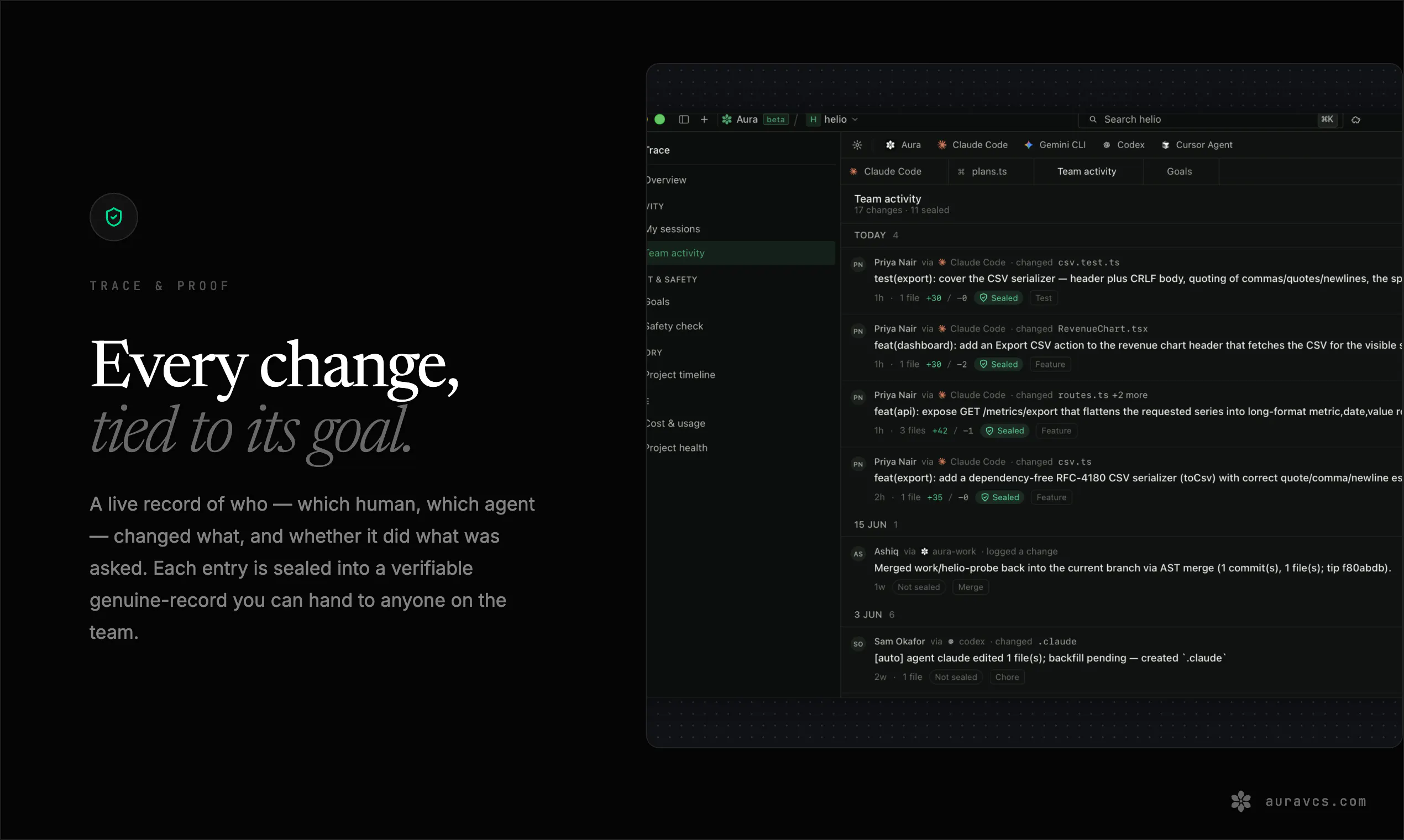Viewport: 1404px width, 840px height.
Task: Click the green window status dot
Action: (659, 119)
